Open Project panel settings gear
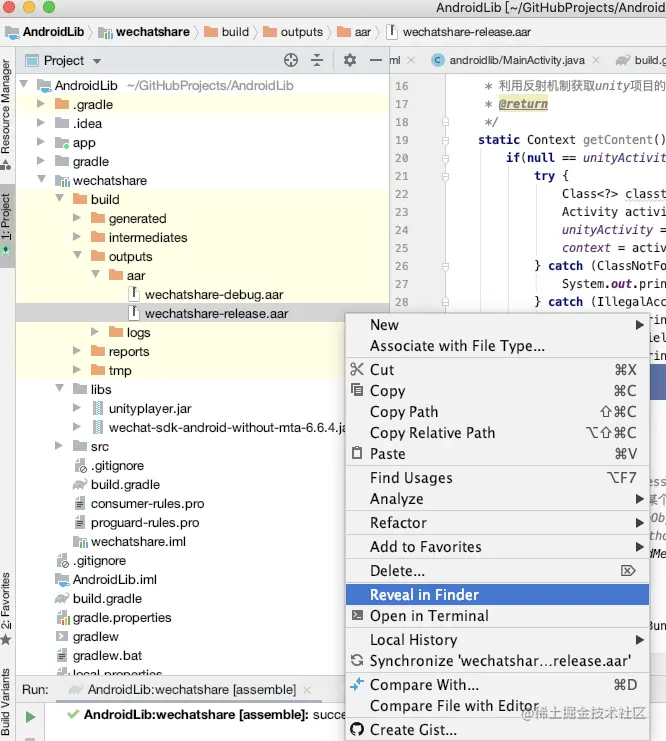Viewport: 666px width, 741px height. click(349, 60)
